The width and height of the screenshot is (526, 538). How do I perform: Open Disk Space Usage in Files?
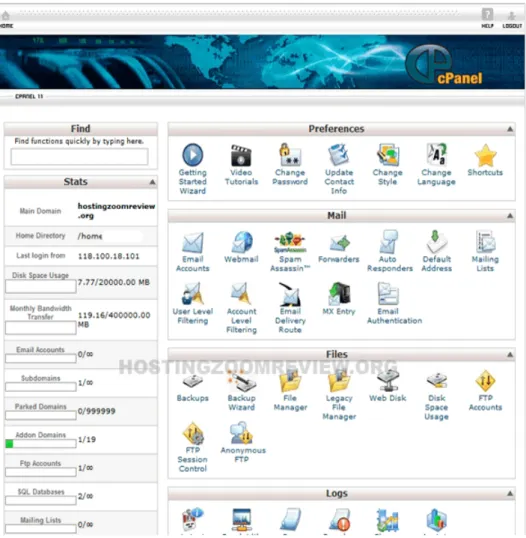(x=436, y=381)
